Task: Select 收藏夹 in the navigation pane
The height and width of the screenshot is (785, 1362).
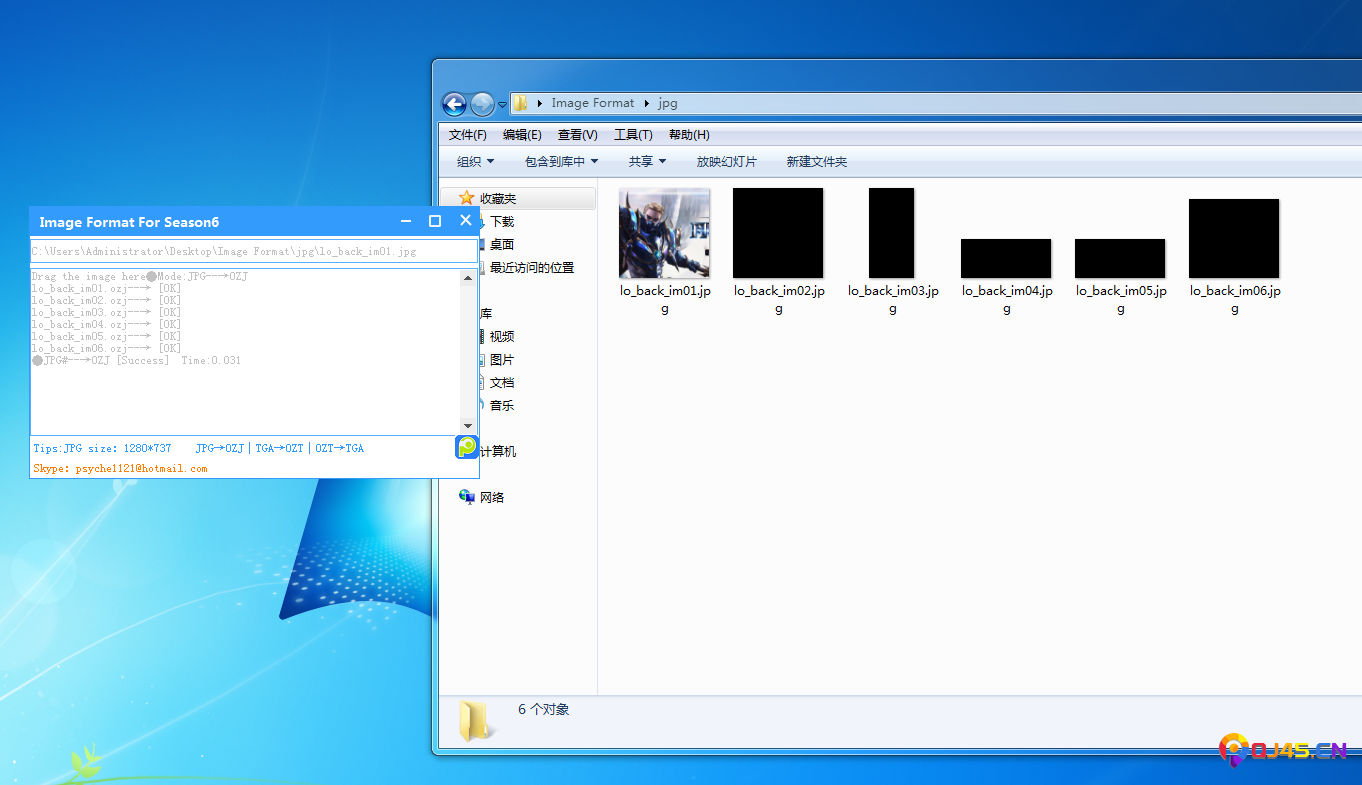Action: 498,198
